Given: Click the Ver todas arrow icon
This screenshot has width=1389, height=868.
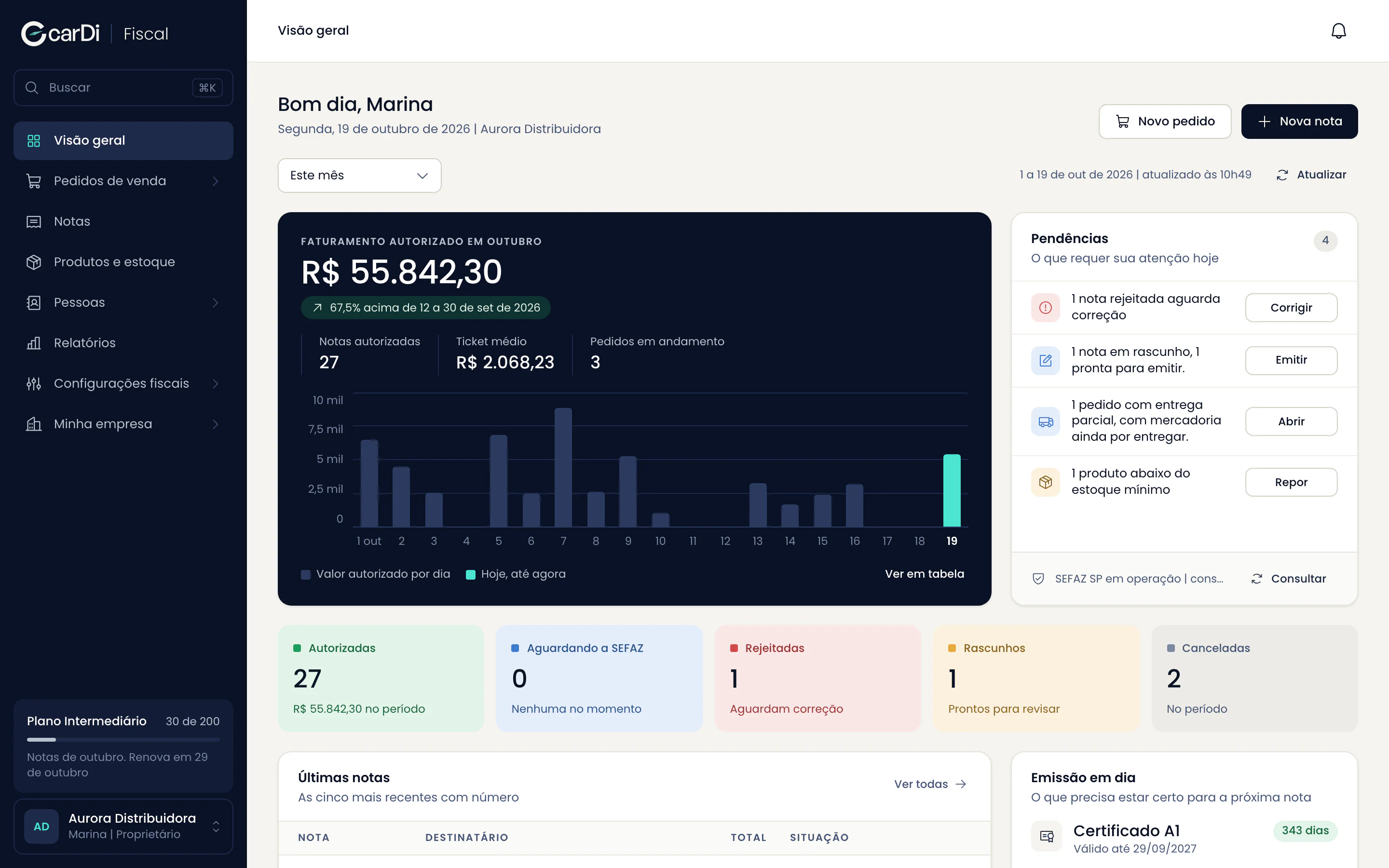Looking at the screenshot, I should click(x=961, y=784).
